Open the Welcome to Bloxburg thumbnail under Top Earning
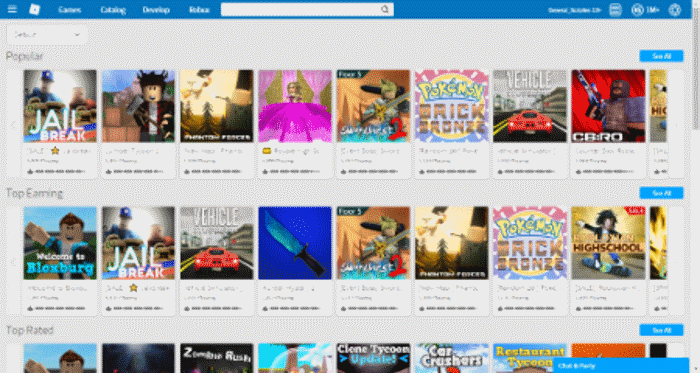 [60, 243]
